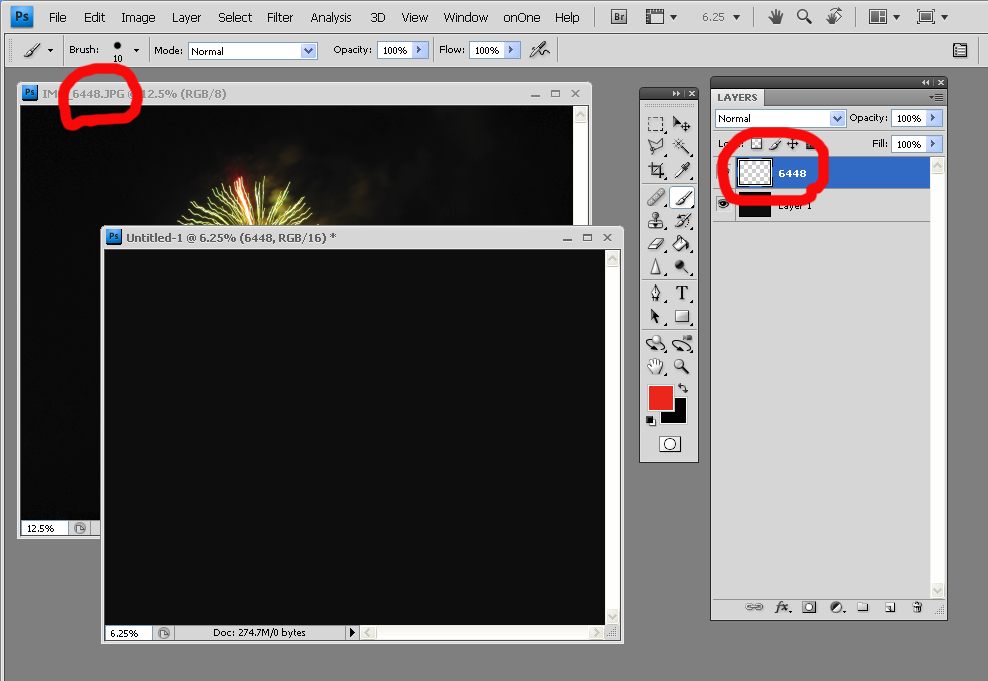The image size is (988, 681).
Task: Activate the Pen tool
Action: [x=655, y=293]
